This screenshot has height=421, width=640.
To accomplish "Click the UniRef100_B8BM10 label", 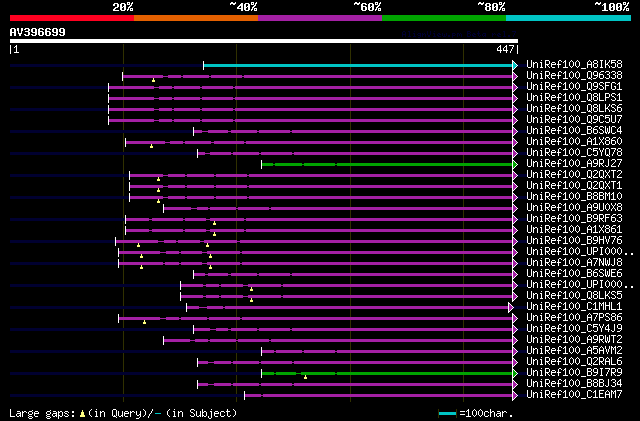I will click(574, 197).
